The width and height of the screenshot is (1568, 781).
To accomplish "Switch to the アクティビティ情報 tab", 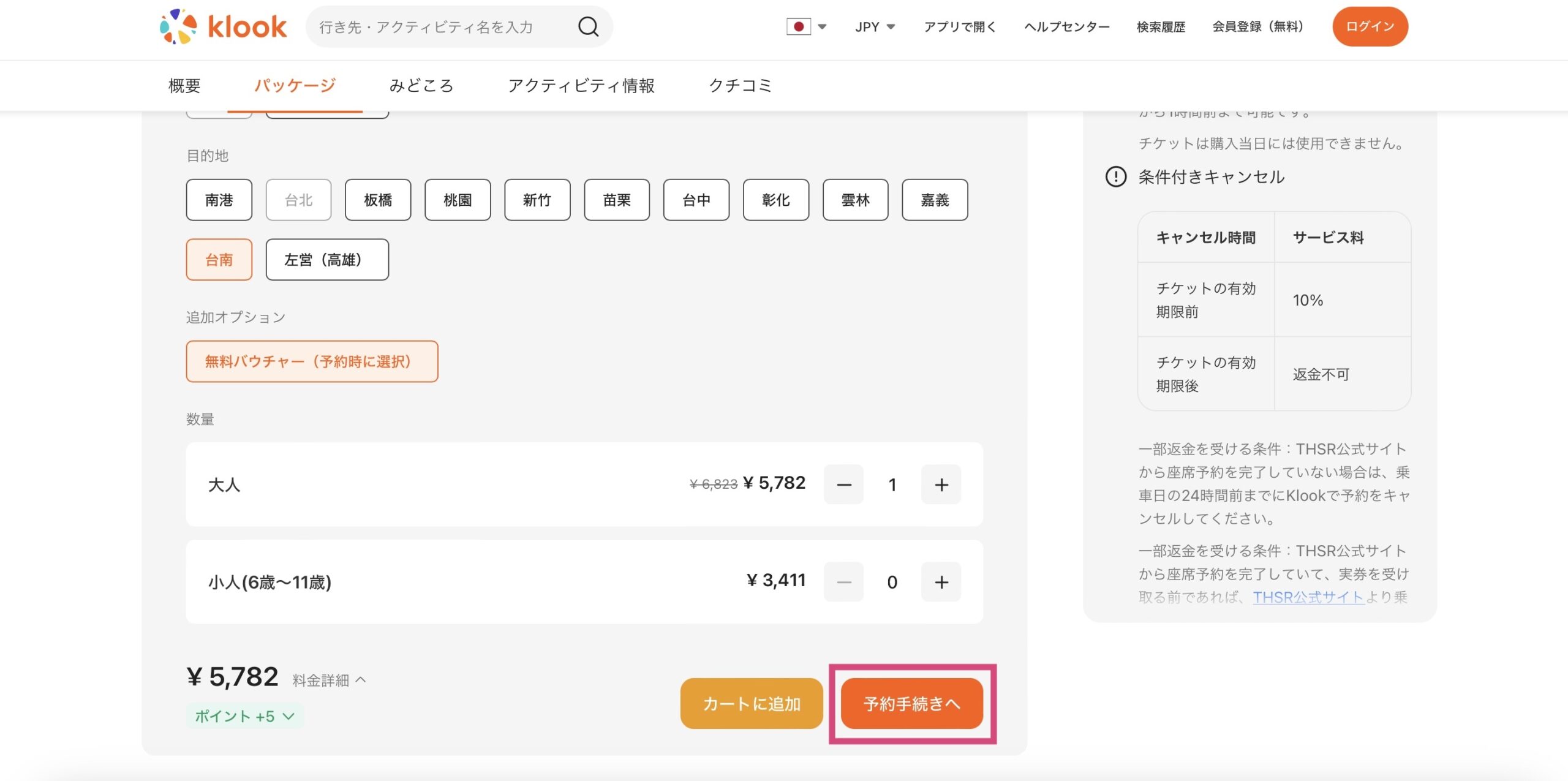I will coord(581,85).
